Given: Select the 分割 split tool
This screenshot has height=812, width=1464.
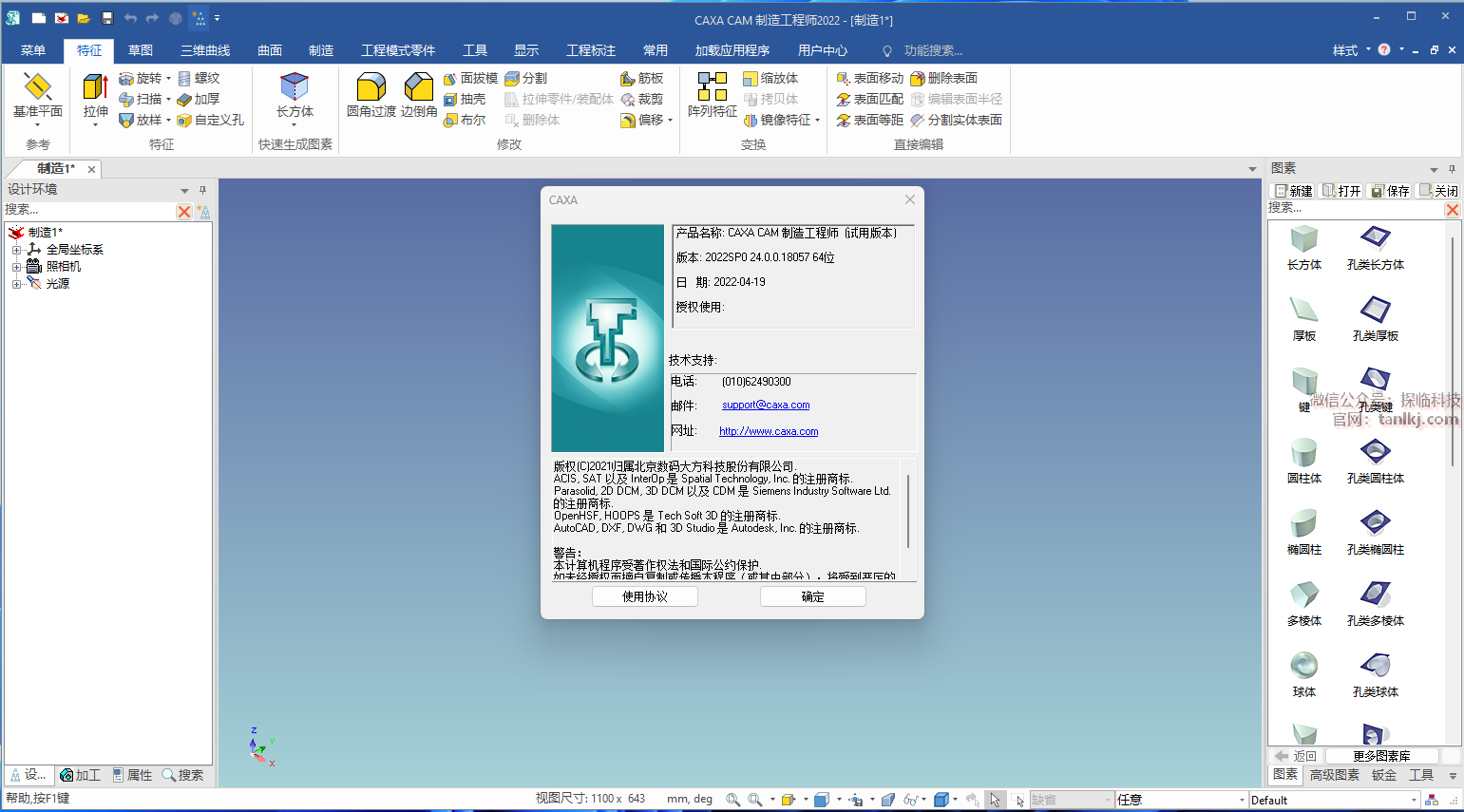Looking at the screenshot, I should point(525,79).
